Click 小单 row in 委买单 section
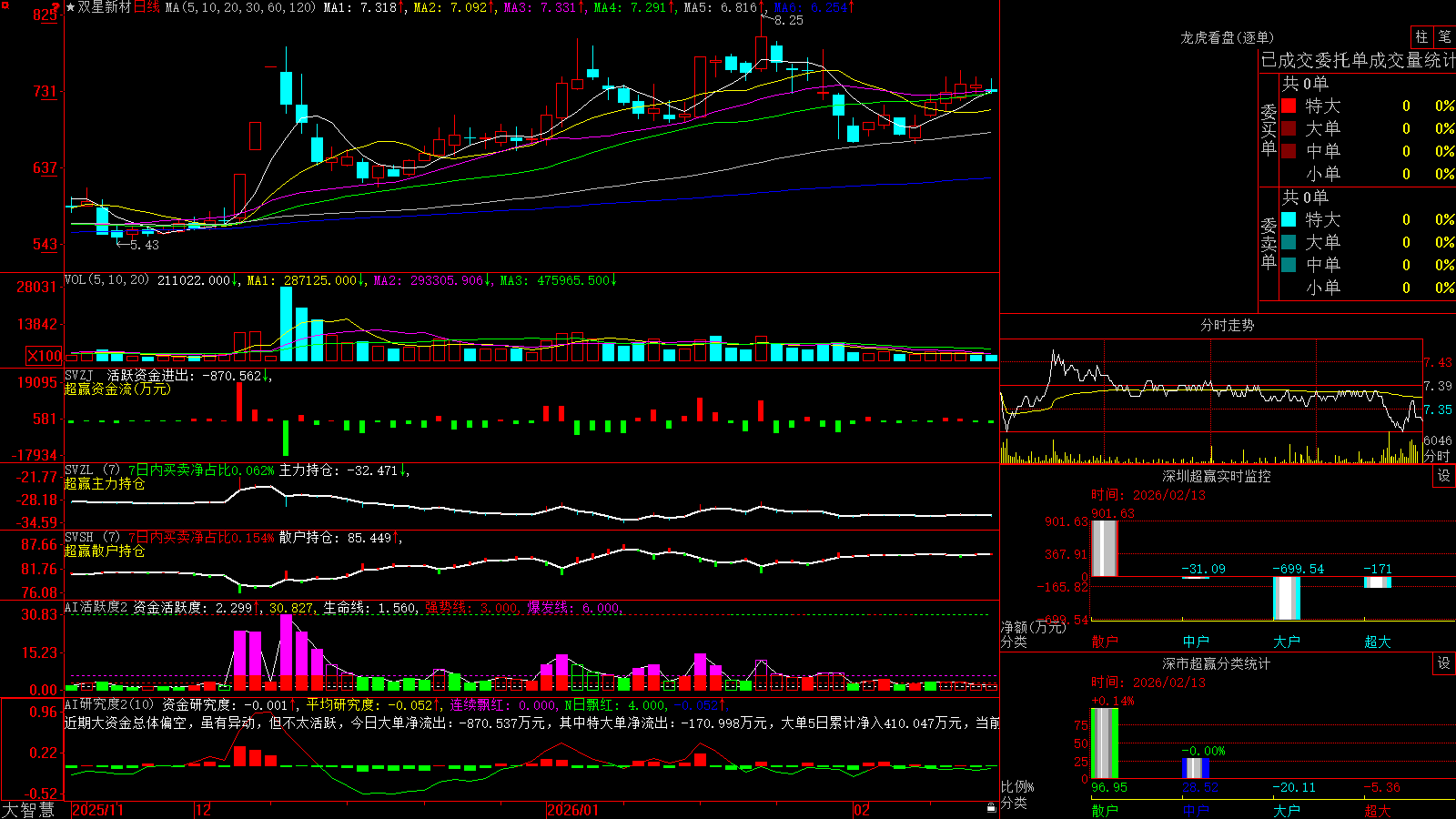Viewport: 1456px width, 819px height. [1368, 174]
